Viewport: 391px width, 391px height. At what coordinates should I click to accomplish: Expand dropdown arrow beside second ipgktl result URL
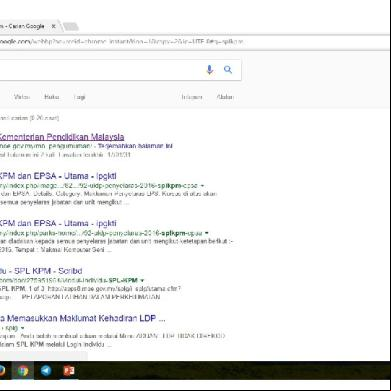(207, 233)
